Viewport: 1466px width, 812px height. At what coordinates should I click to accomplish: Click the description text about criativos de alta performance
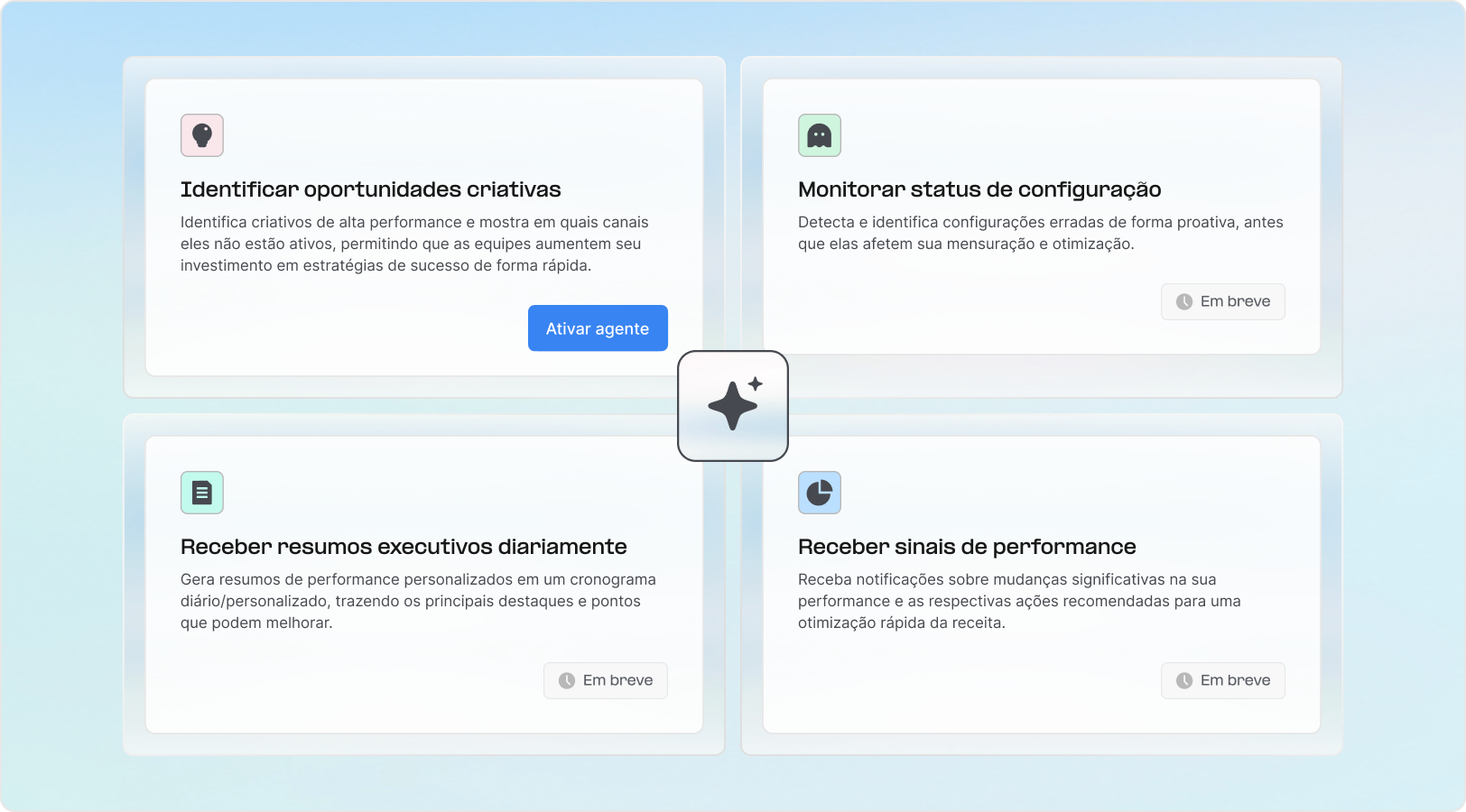point(414,244)
